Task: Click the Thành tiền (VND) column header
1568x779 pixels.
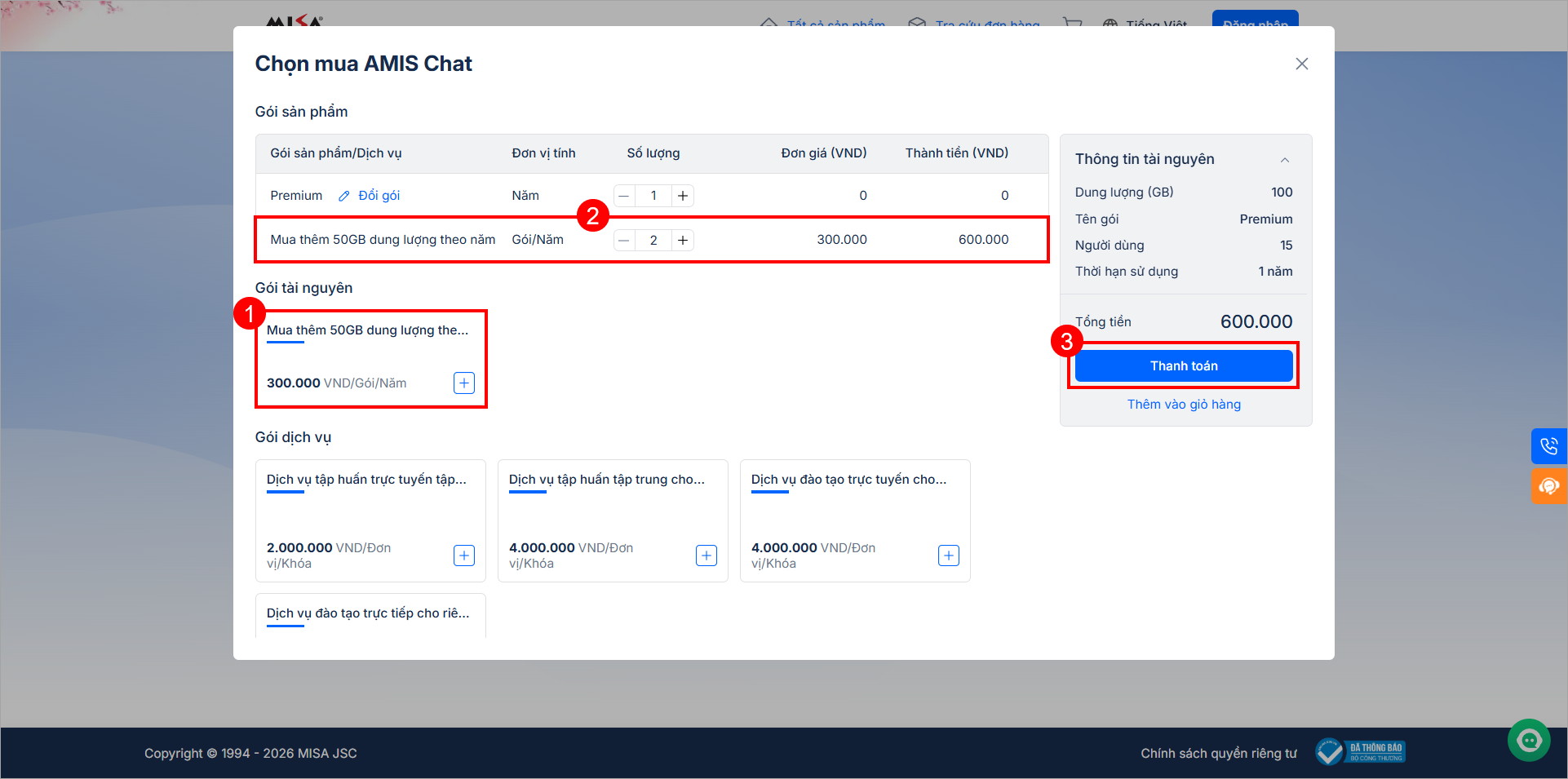Action: pyautogui.click(x=957, y=153)
